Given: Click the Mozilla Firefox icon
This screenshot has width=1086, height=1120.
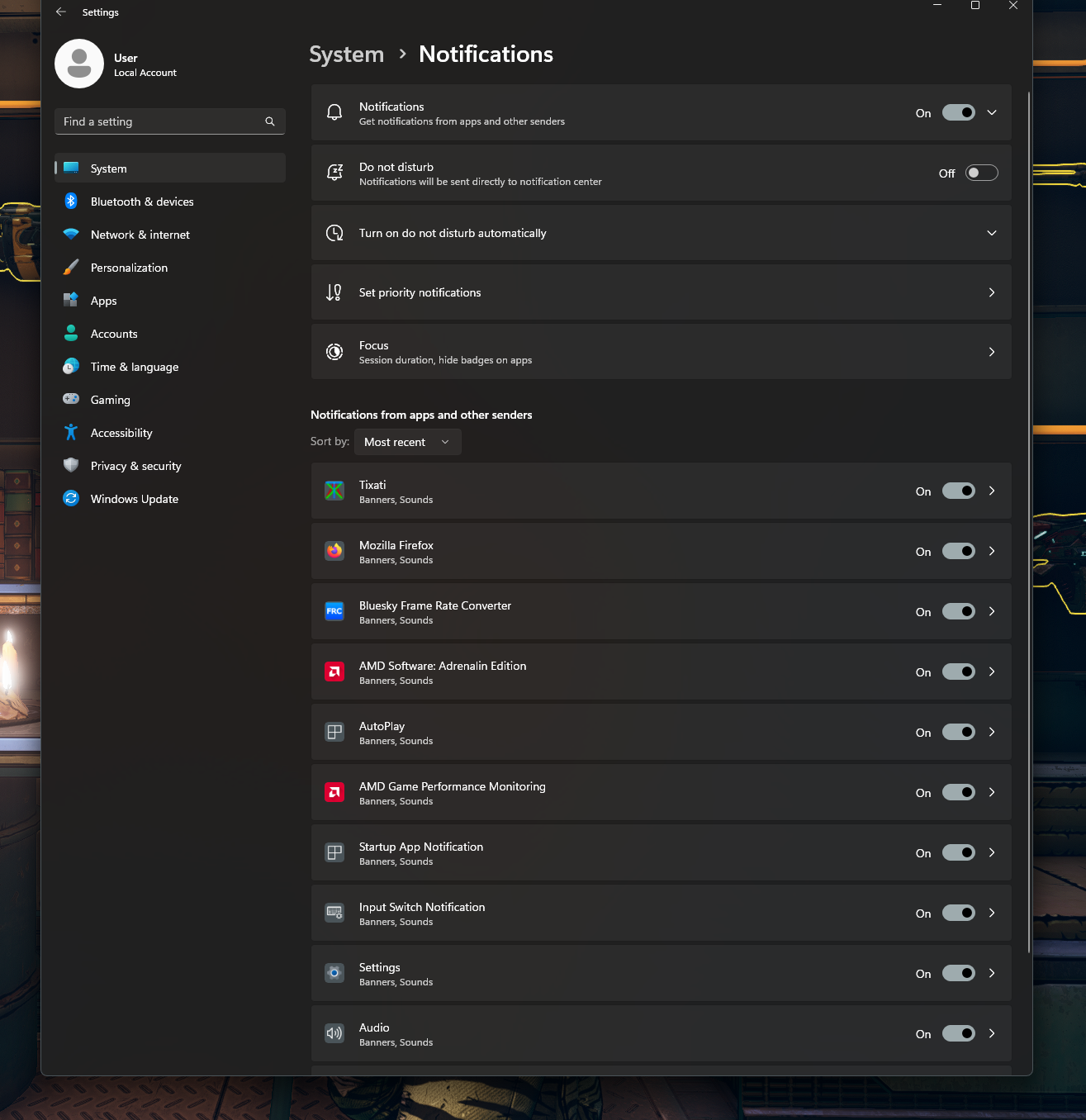Looking at the screenshot, I should click(334, 551).
